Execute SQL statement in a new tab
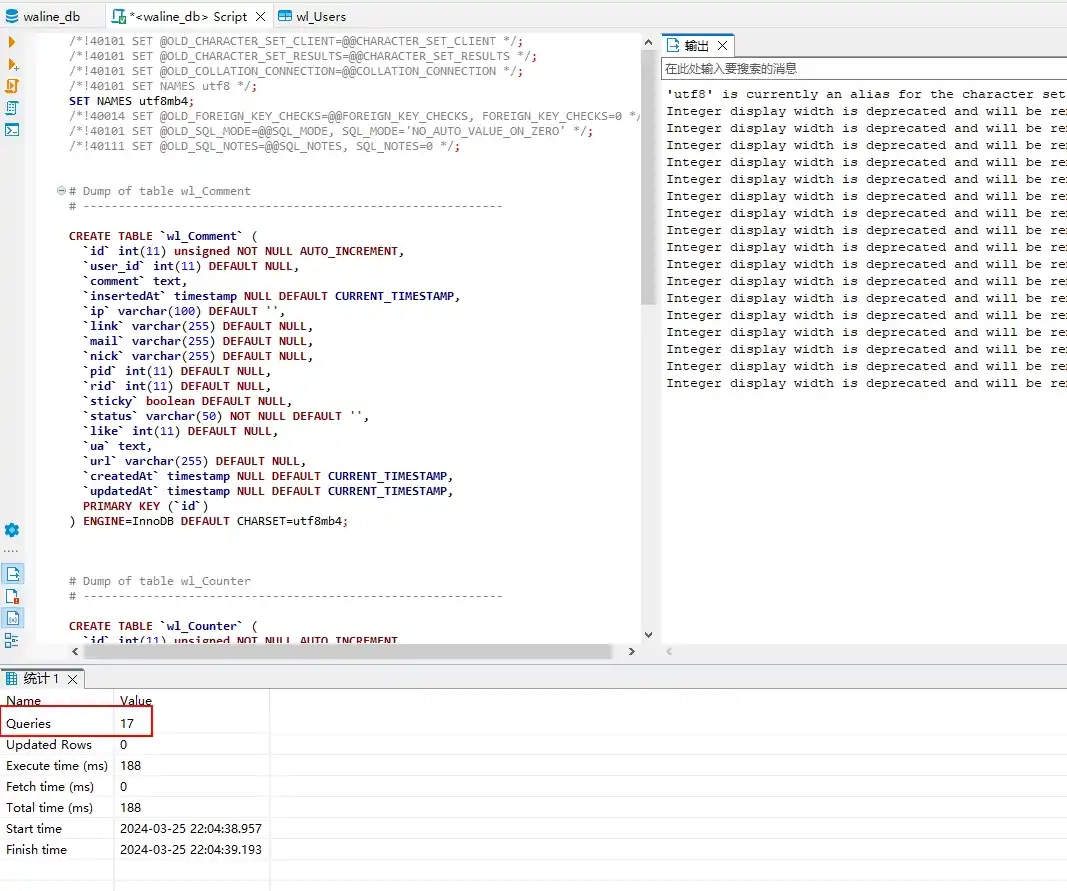 point(12,65)
